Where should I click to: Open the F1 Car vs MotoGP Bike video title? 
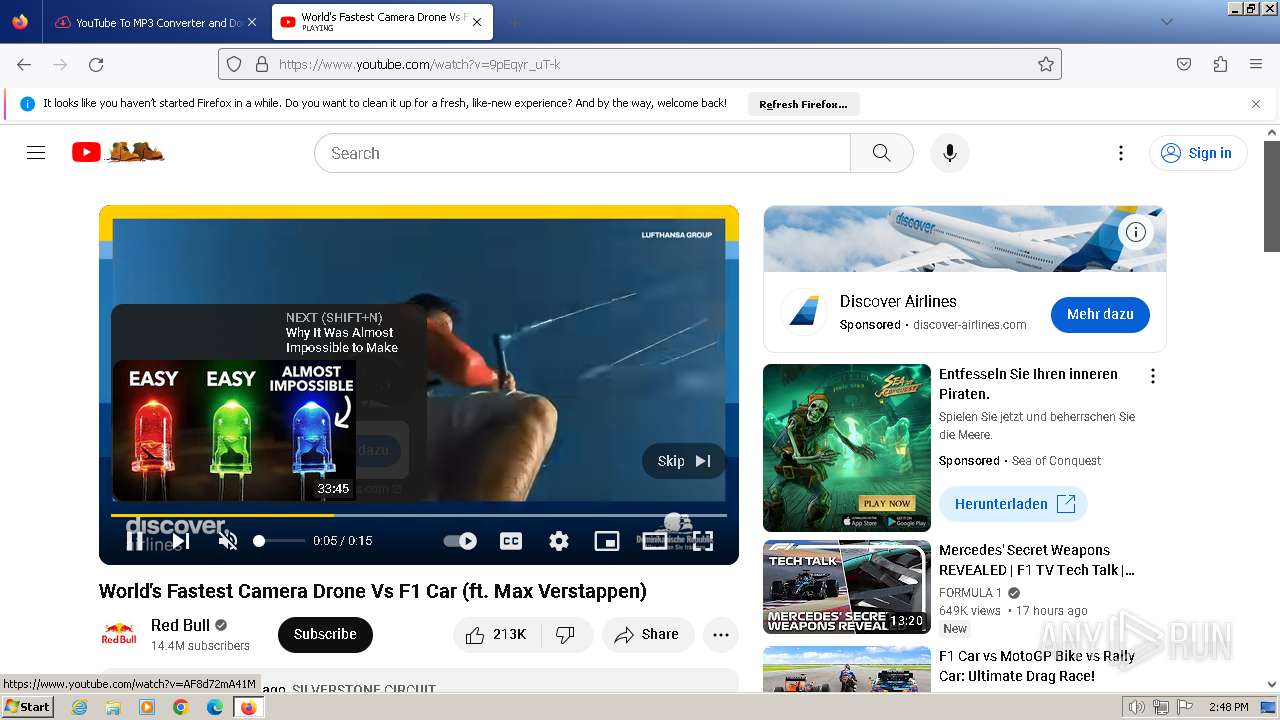point(1036,666)
